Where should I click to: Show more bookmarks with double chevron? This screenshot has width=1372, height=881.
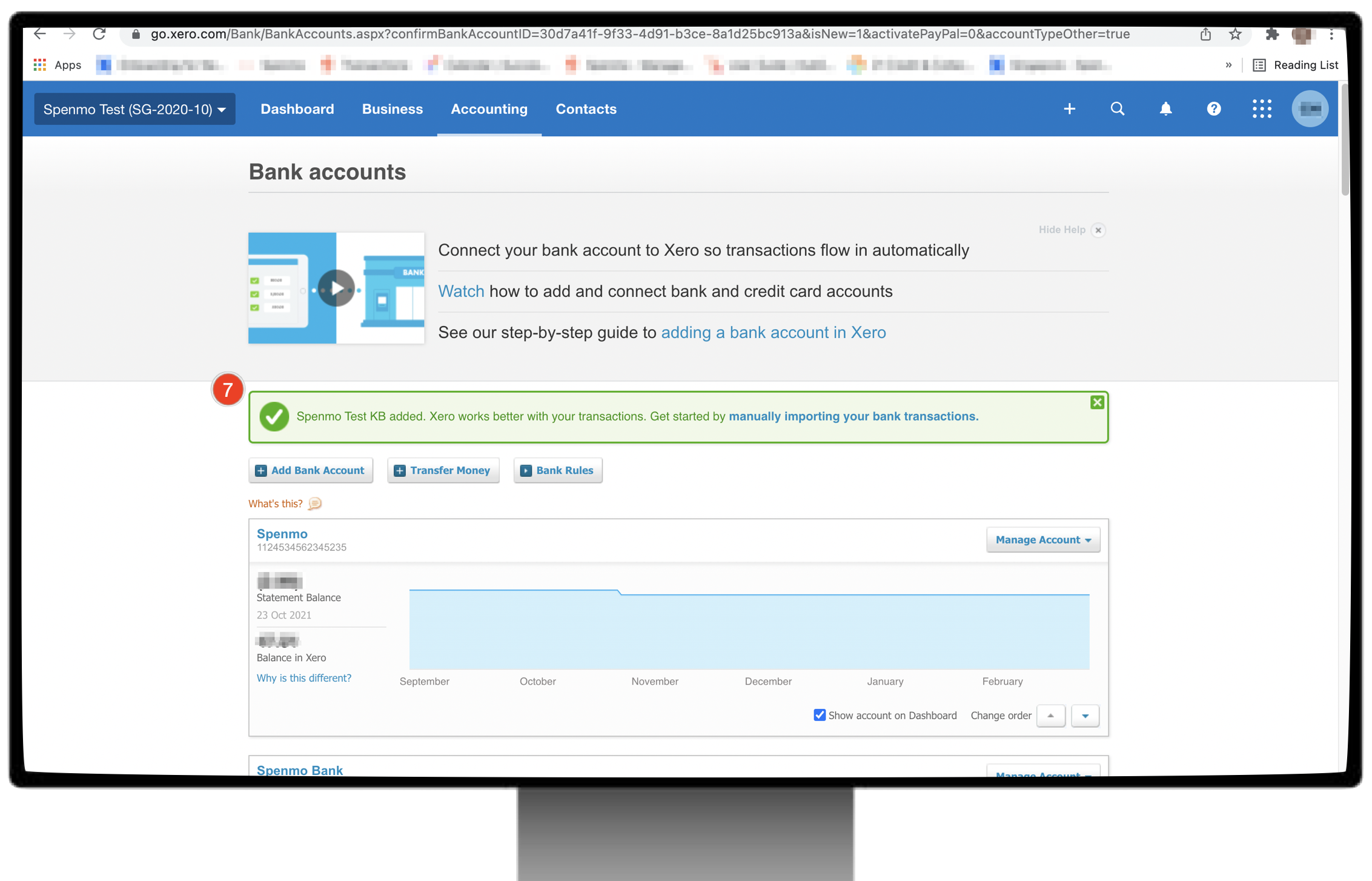pyautogui.click(x=1228, y=65)
